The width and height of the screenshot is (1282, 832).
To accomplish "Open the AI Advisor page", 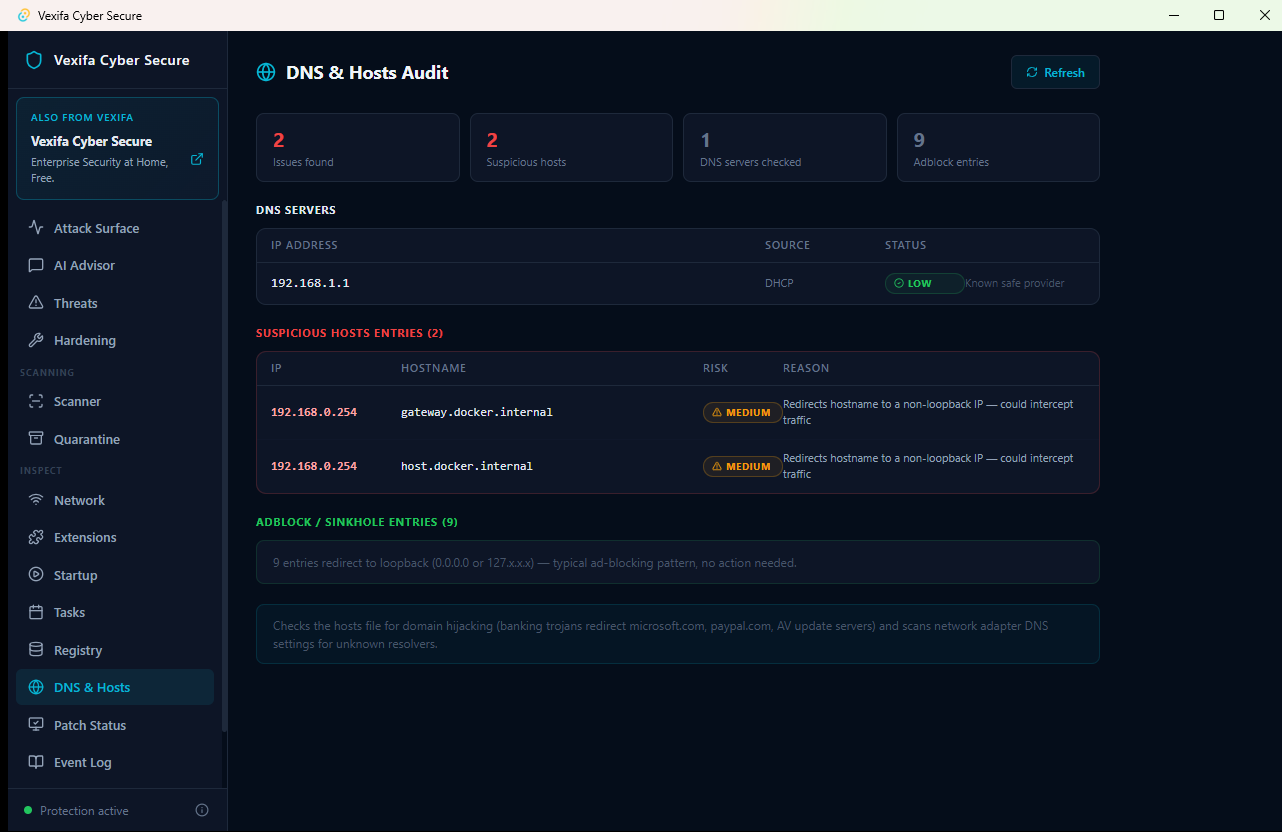I will click(x=115, y=265).
